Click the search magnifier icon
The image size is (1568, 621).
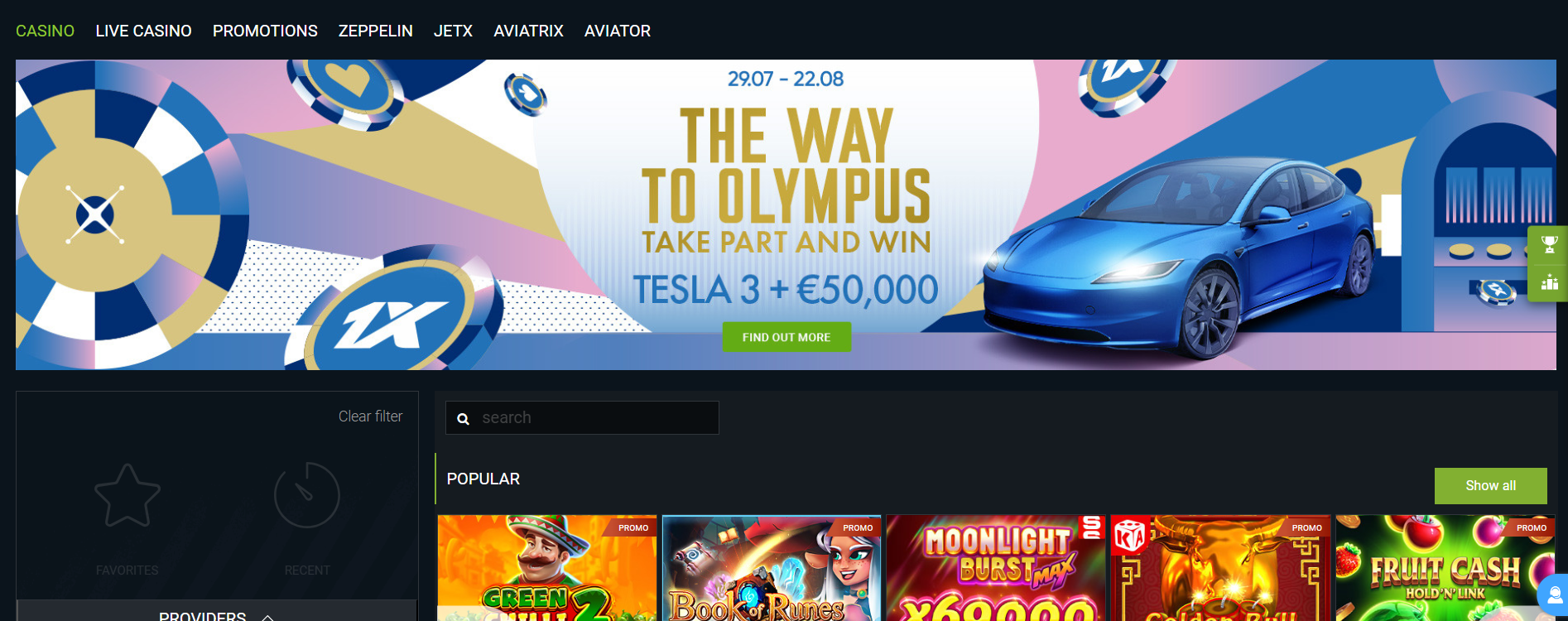[464, 419]
